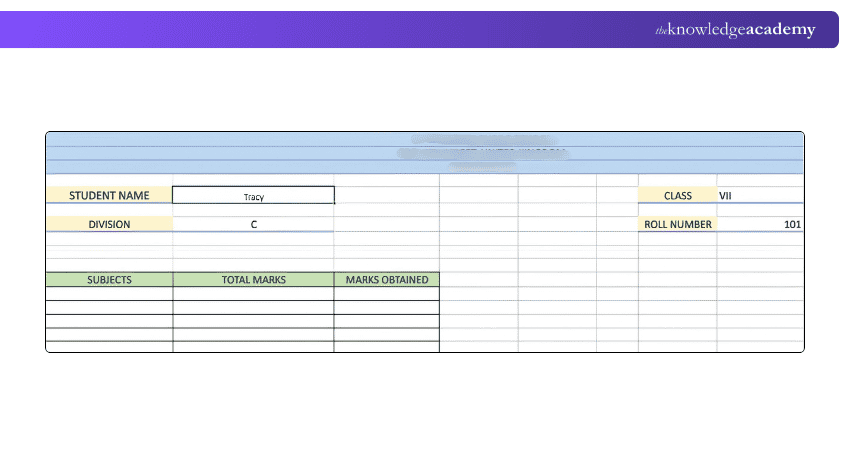Screen dimensions: 850x450
Task: Select the SUBJECTS header cell
Action: coord(109,280)
